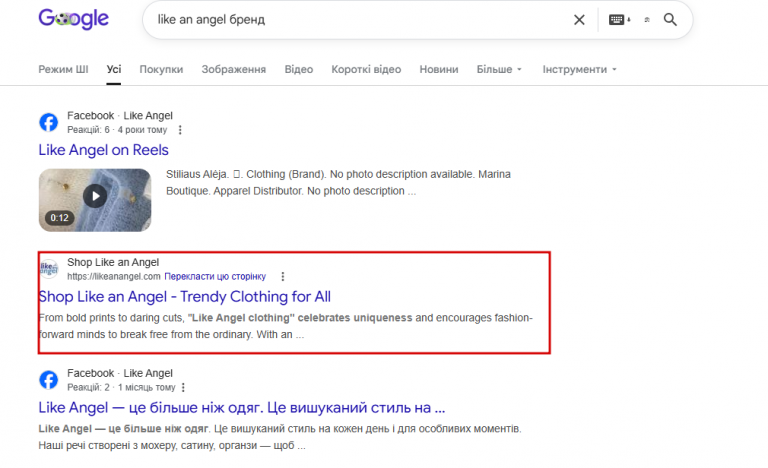Expand the 'Інструменти' dropdown
The image size is (768, 468).
click(x=579, y=70)
